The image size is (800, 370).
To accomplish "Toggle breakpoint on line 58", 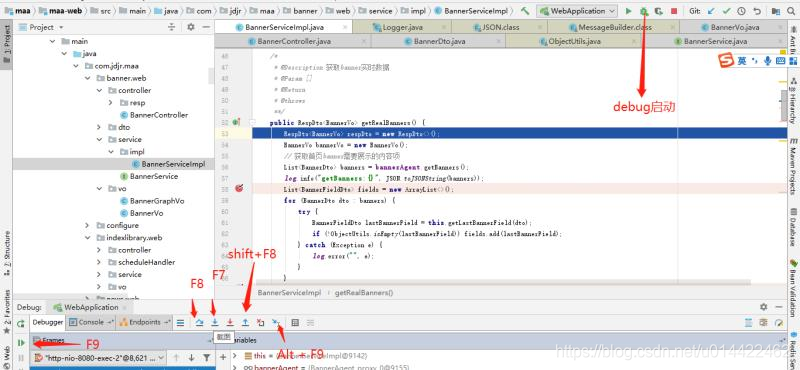I will click(238, 189).
